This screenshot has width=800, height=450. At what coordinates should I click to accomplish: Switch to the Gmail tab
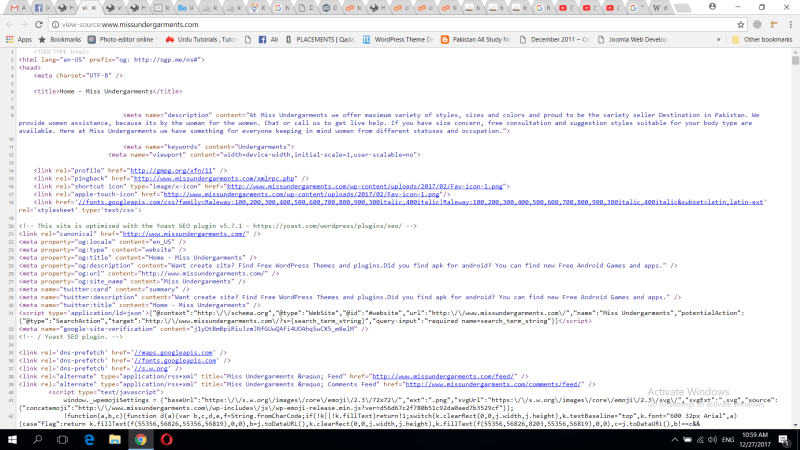click(x=18, y=8)
